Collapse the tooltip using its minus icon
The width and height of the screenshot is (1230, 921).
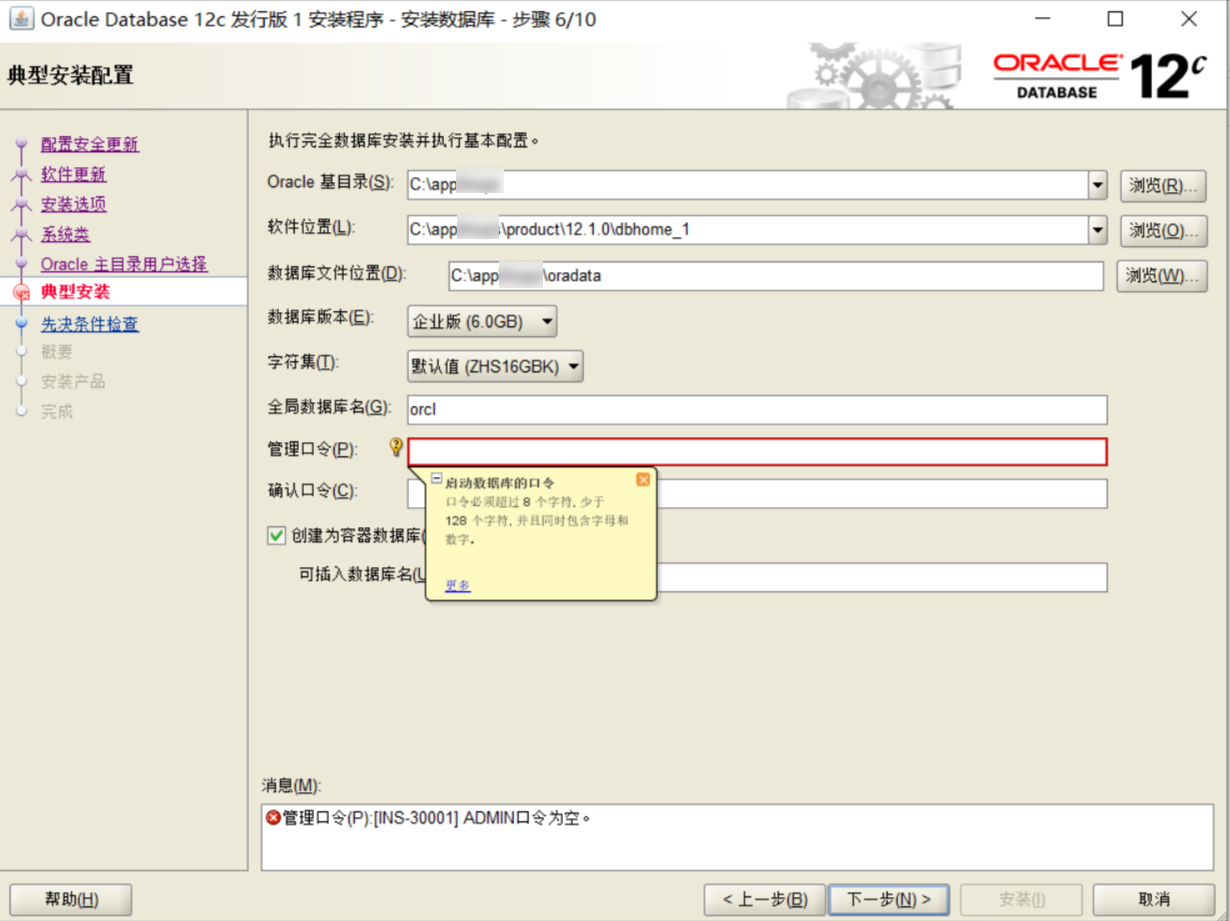click(x=437, y=480)
